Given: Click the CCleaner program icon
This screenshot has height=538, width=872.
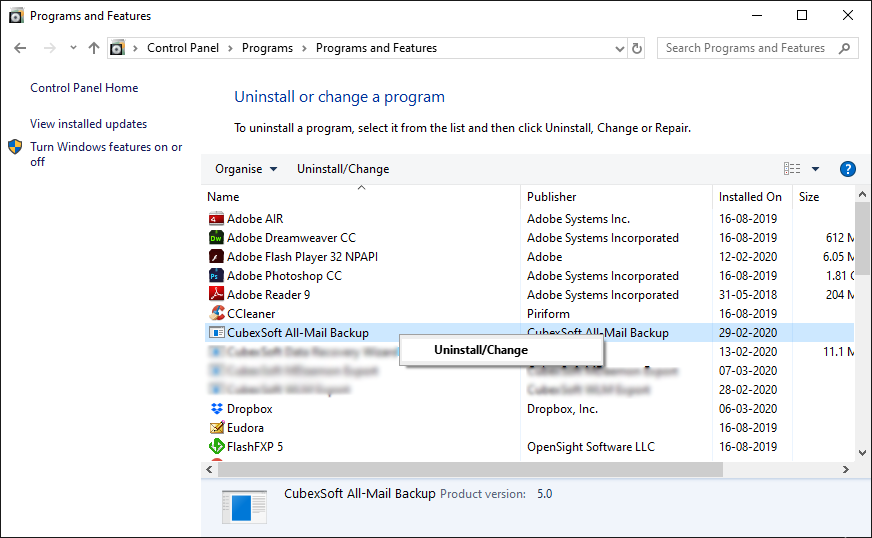Looking at the screenshot, I should pos(216,313).
